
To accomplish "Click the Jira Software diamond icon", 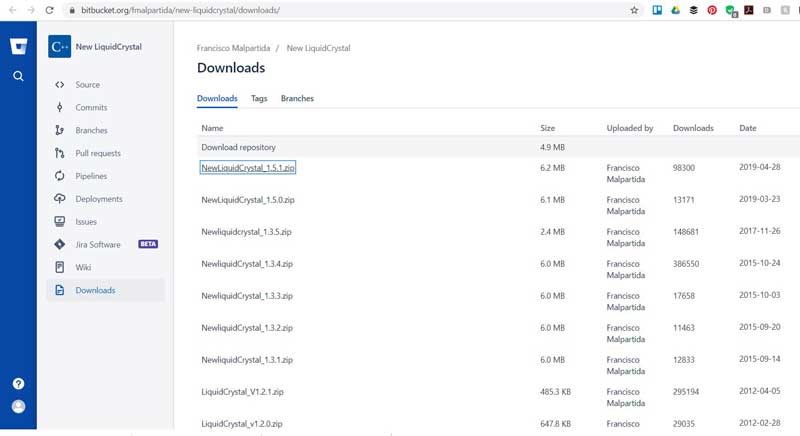I will (60, 244).
